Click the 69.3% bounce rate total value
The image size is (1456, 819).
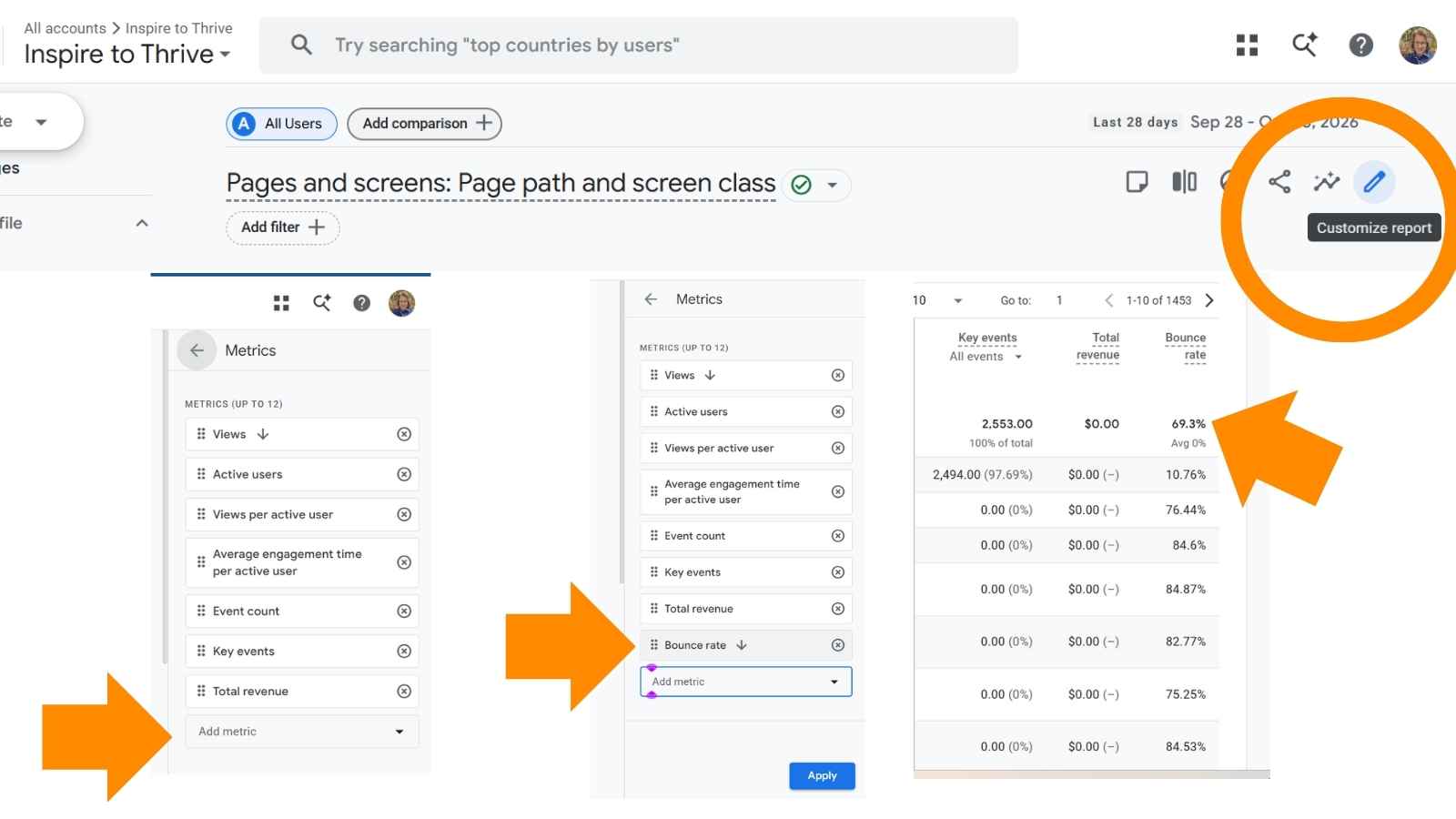tap(1188, 424)
